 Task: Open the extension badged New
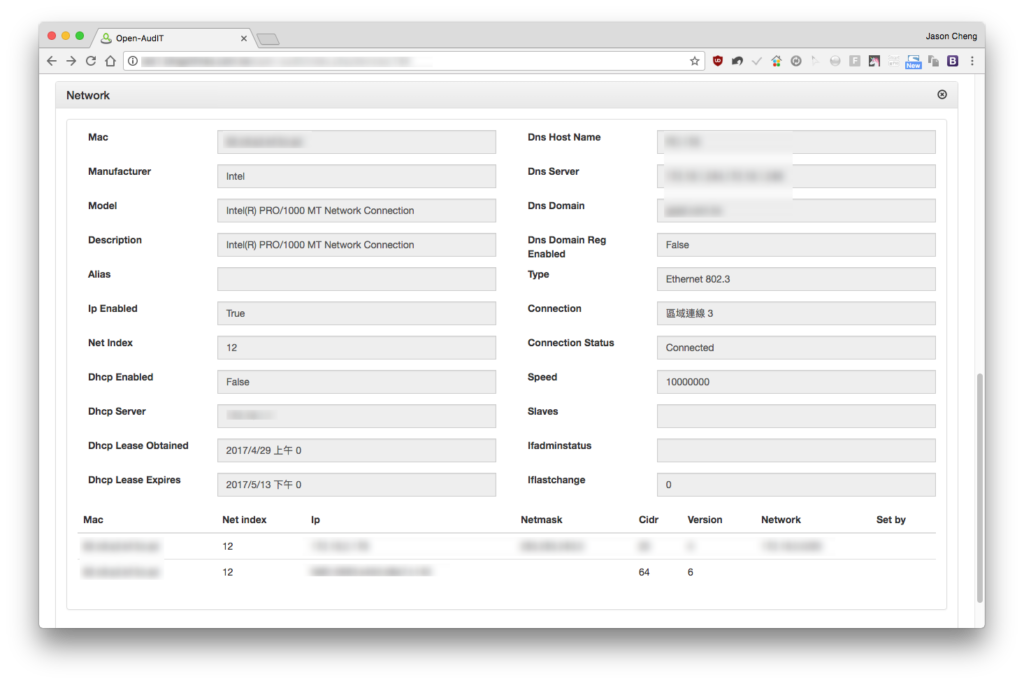click(x=913, y=61)
